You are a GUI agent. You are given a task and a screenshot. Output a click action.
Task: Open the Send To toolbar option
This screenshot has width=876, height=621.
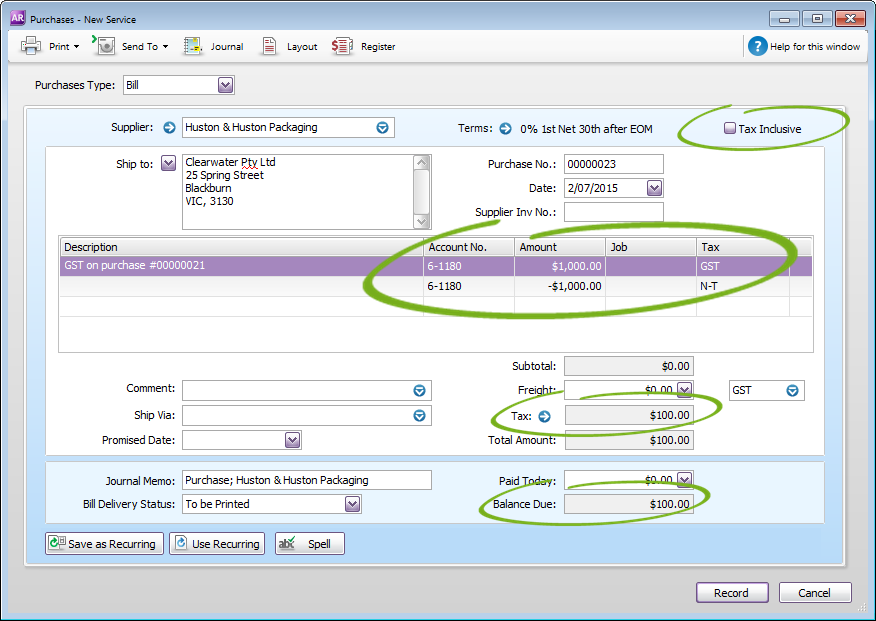click(x=105, y=46)
